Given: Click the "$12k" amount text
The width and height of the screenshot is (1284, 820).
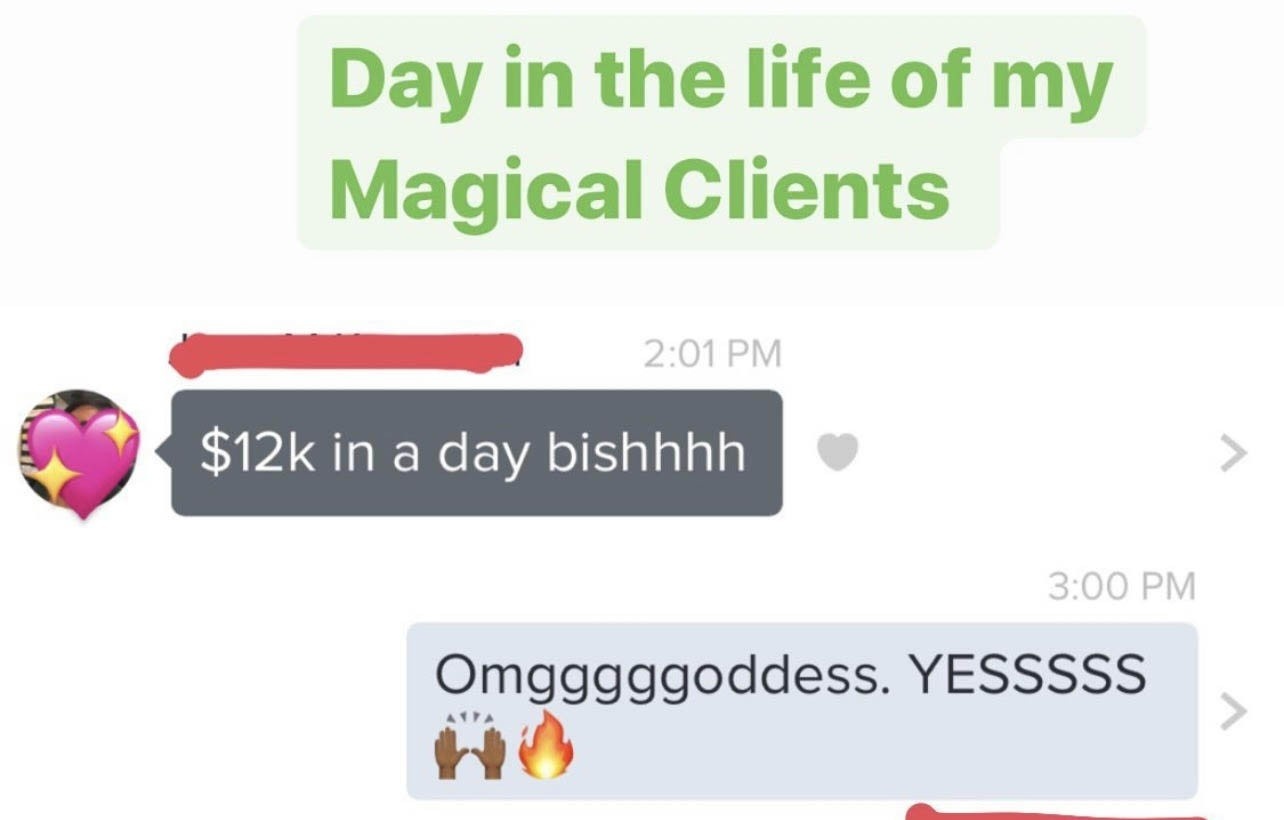Looking at the screenshot, I should [260, 452].
